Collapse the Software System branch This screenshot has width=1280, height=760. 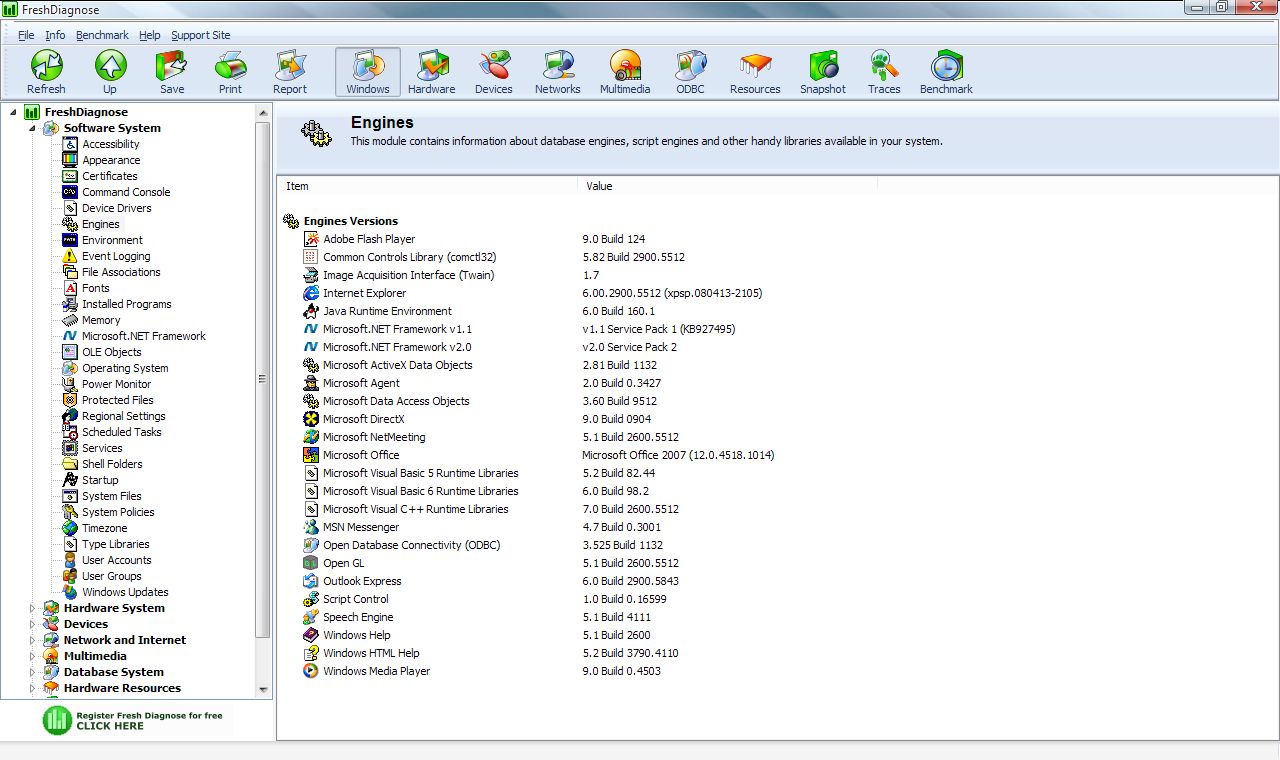pos(32,128)
